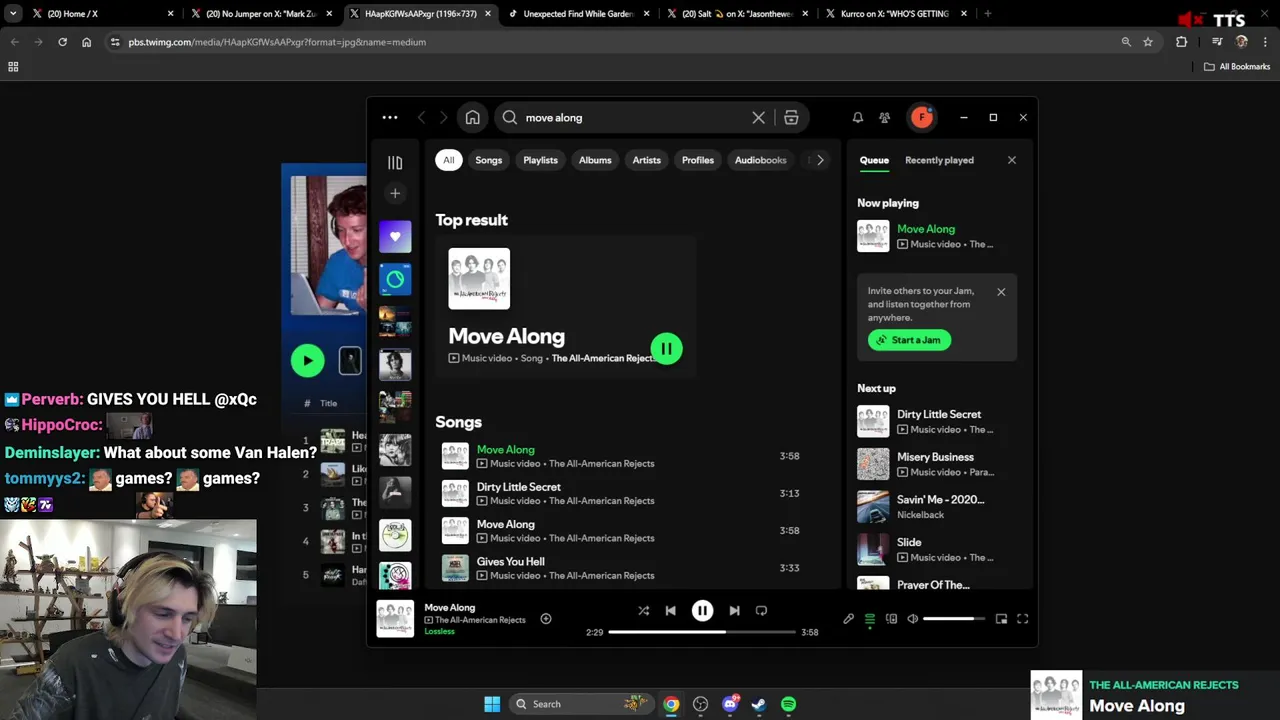Add Move Along to Liked Songs
Screen dimensions: 1280x720
546,619
